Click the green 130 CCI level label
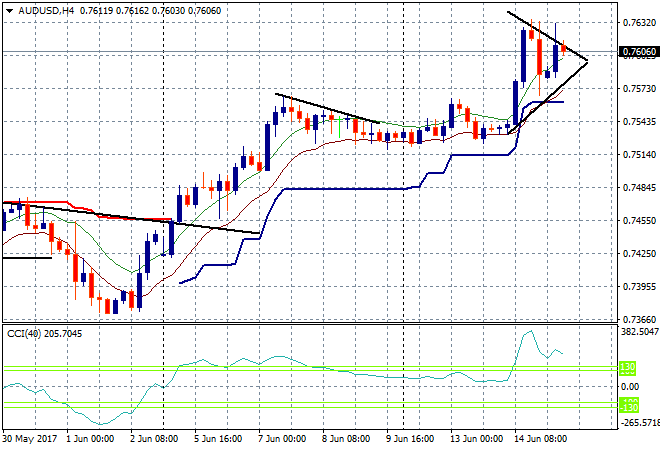 628,367
